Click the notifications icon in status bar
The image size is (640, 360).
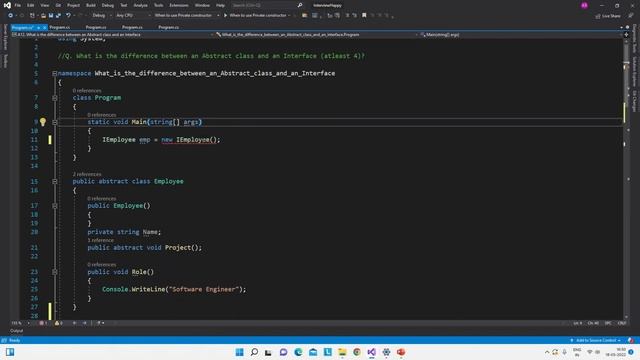(631, 340)
